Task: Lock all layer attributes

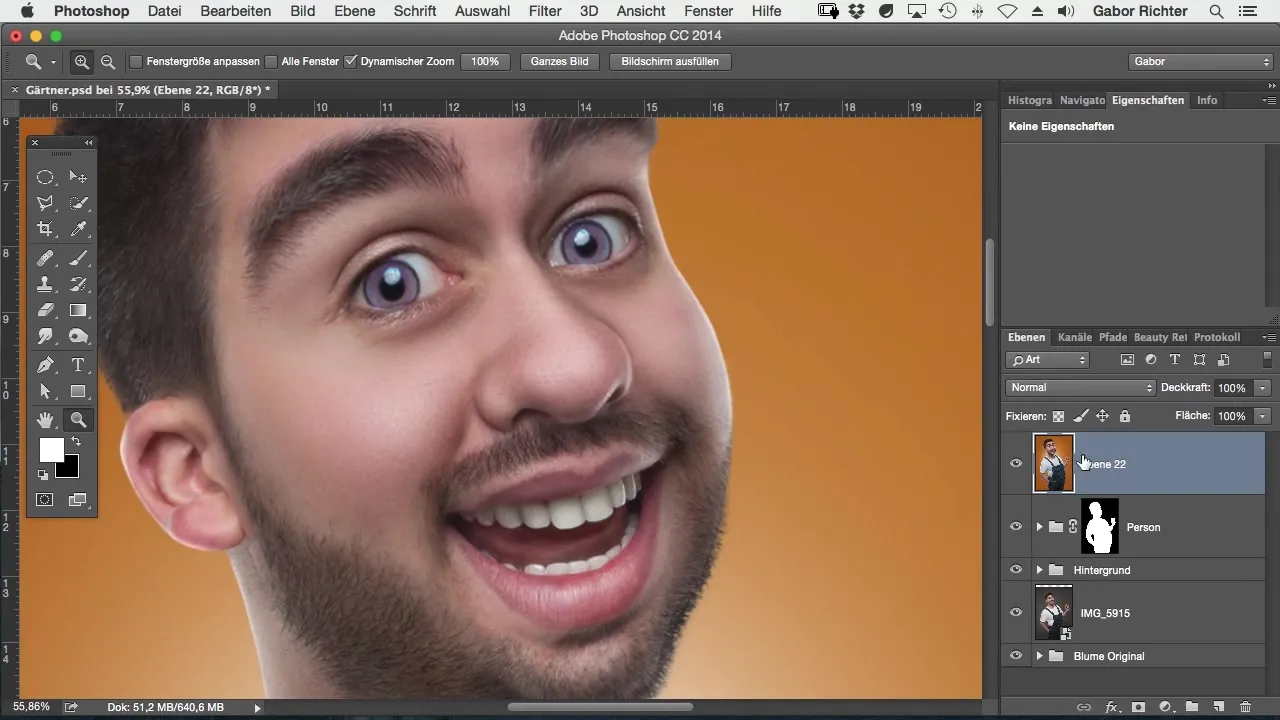Action: 1124,416
